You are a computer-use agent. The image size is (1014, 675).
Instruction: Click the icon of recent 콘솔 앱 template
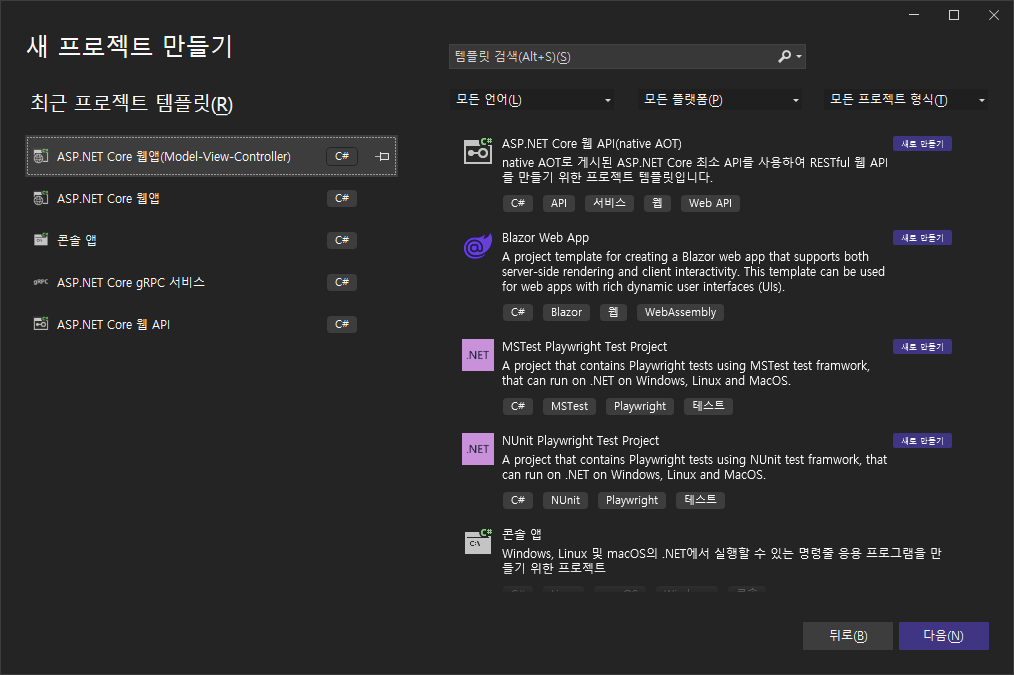click(x=41, y=240)
